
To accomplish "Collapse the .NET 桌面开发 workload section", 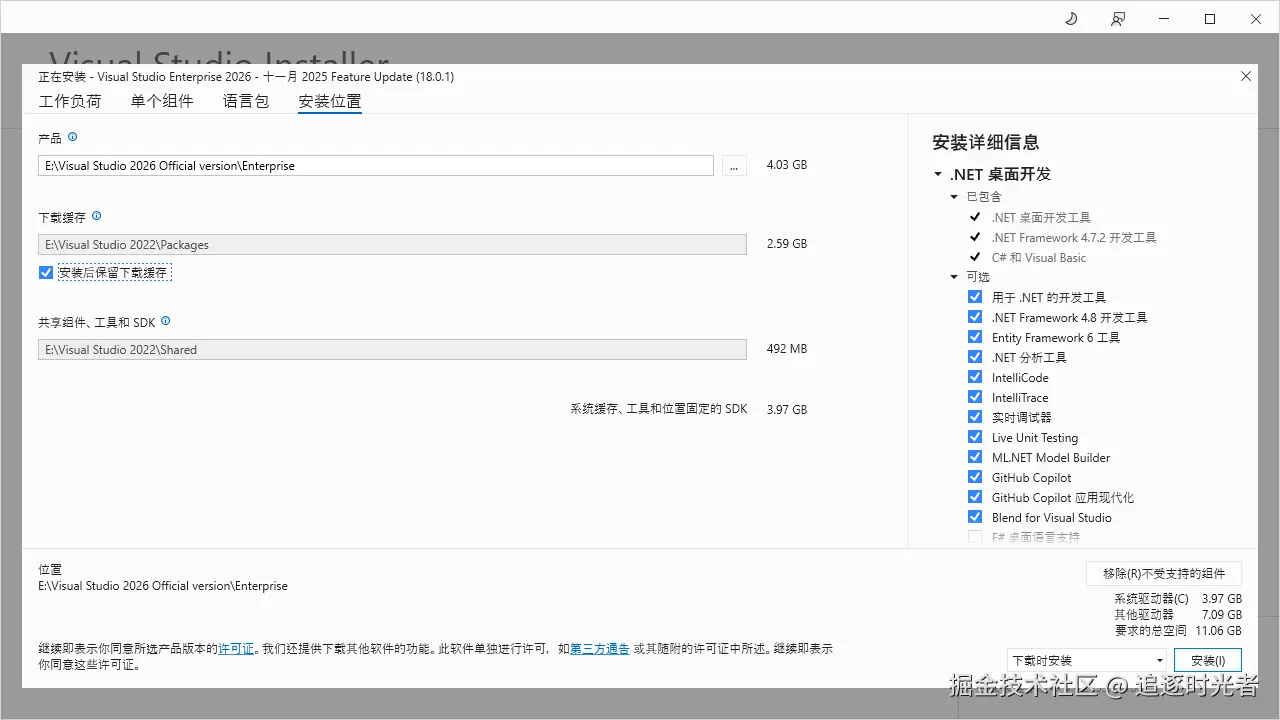I will [938, 174].
